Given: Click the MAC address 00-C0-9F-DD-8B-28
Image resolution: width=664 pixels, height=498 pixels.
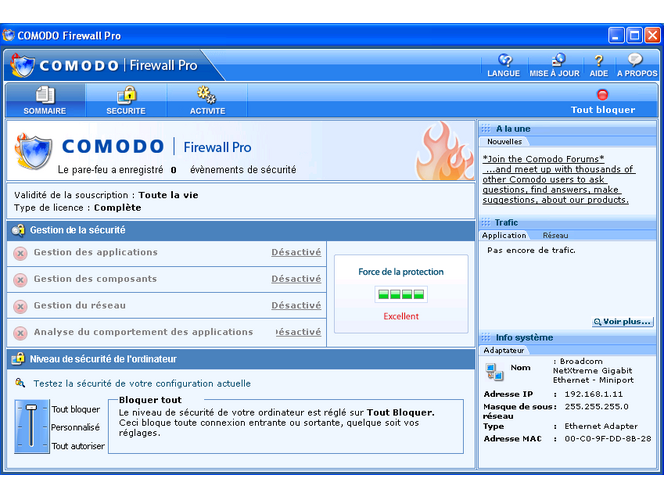Looking at the screenshot, I should click(608, 439).
